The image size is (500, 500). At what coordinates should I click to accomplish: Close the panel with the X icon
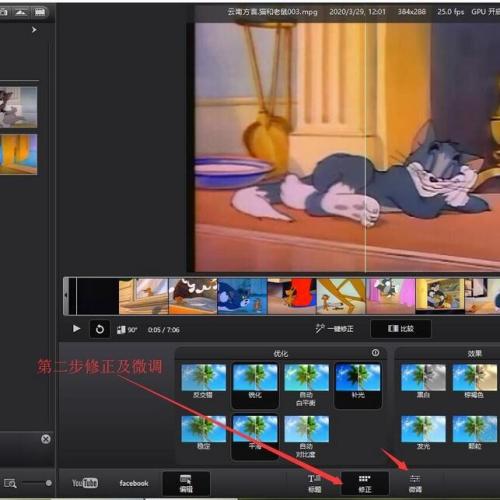46,439
